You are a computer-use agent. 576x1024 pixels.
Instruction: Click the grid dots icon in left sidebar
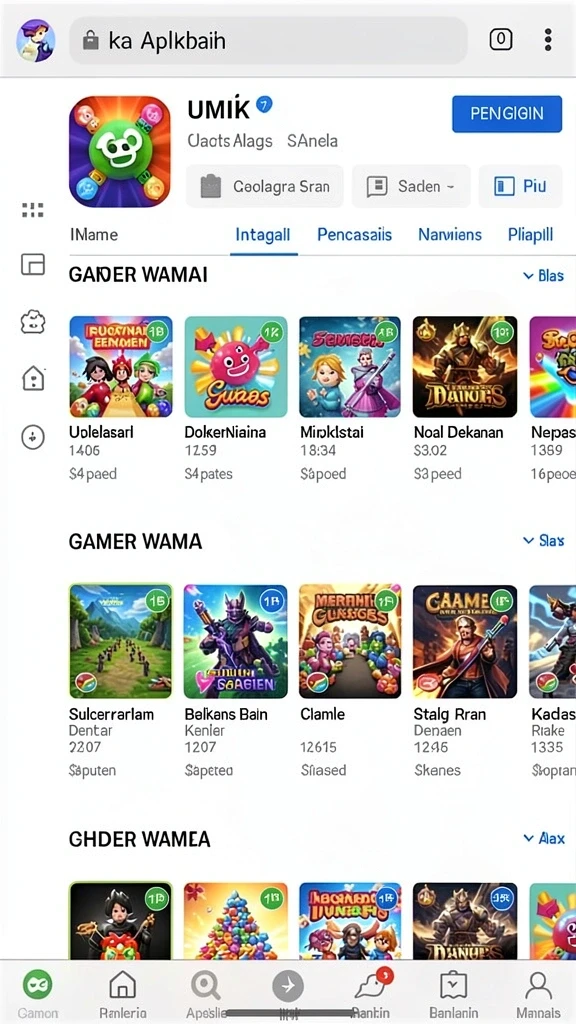pos(33,210)
